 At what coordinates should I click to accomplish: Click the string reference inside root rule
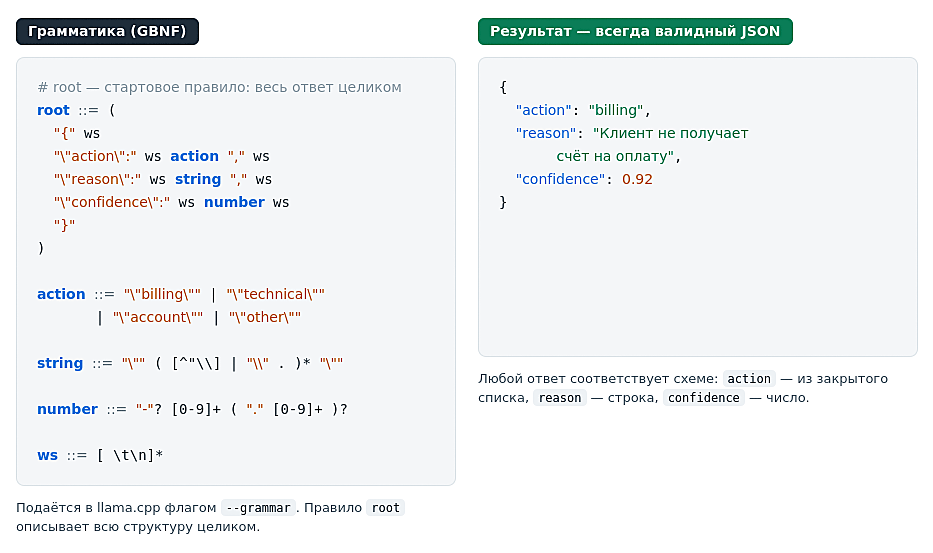(198, 179)
